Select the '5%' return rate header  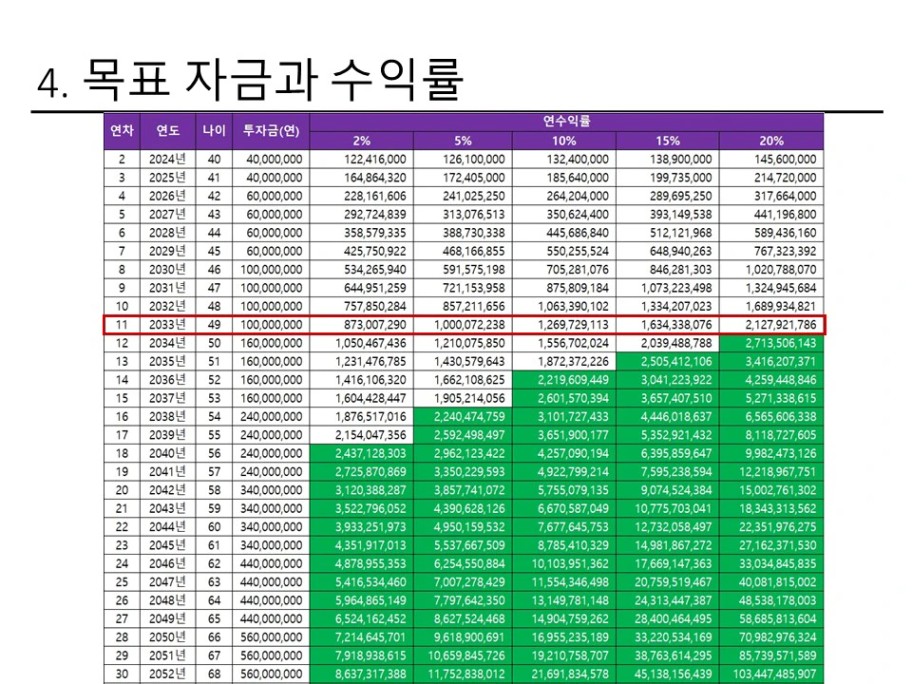point(463,141)
